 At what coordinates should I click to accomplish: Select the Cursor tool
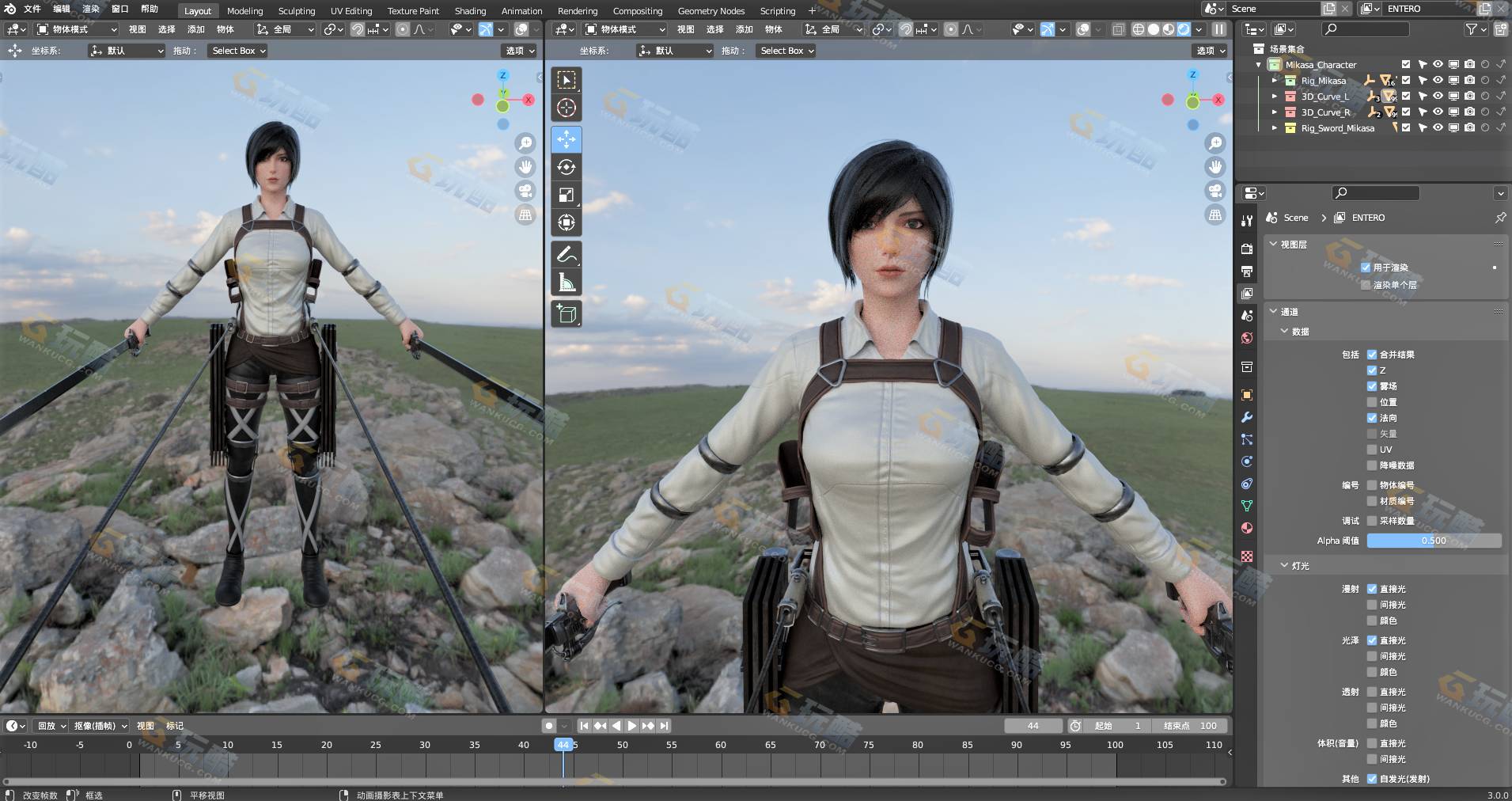tap(566, 108)
